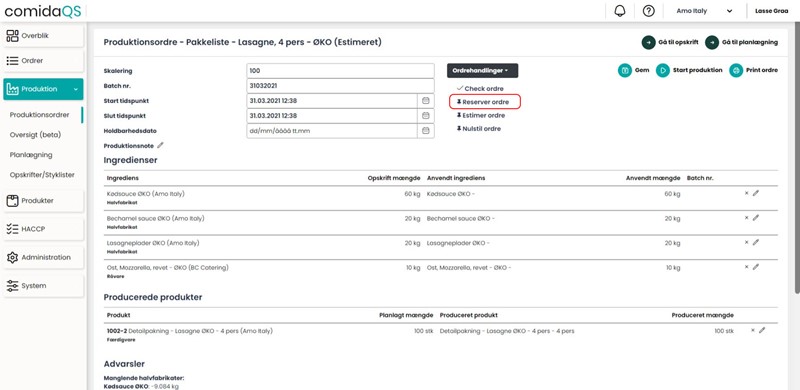Screen dimensions: 800x390
Task: Edit the Produktionsnote pencil icon
Action: click(160, 145)
